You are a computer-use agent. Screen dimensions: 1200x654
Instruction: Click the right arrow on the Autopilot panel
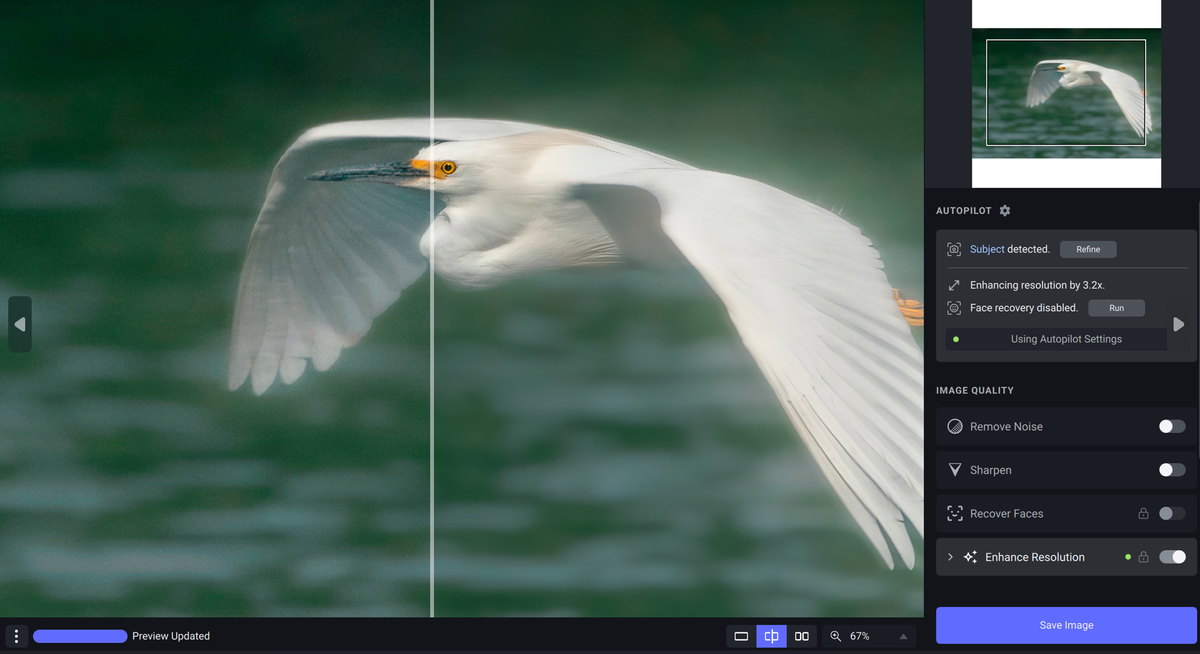pyautogui.click(x=1179, y=324)
